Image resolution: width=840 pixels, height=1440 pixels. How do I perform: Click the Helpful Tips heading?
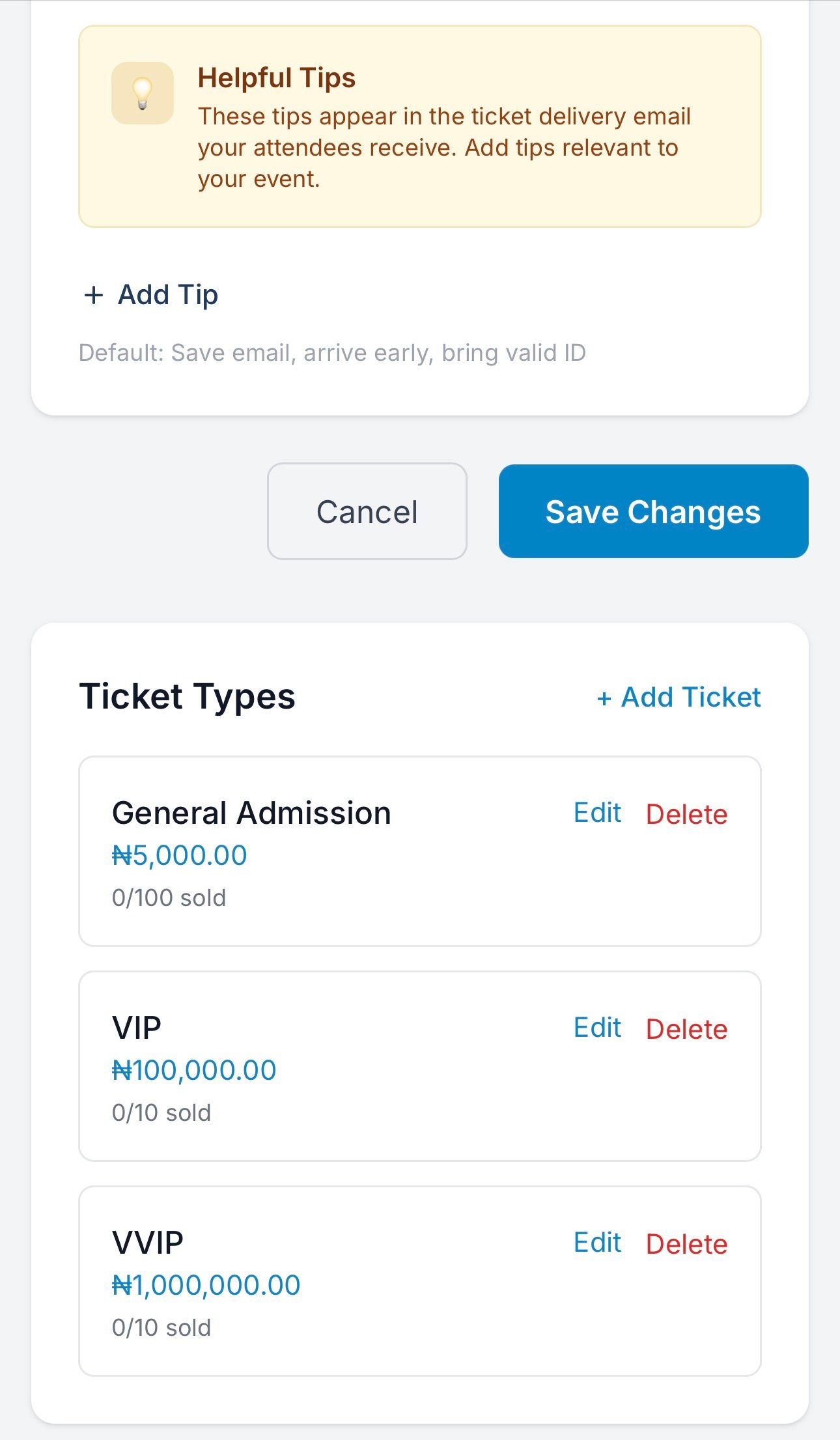tap(277, 78)
